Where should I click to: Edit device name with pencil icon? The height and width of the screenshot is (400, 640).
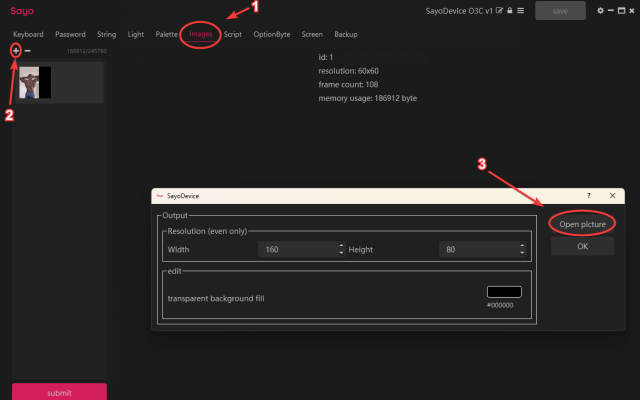point(499,11)
